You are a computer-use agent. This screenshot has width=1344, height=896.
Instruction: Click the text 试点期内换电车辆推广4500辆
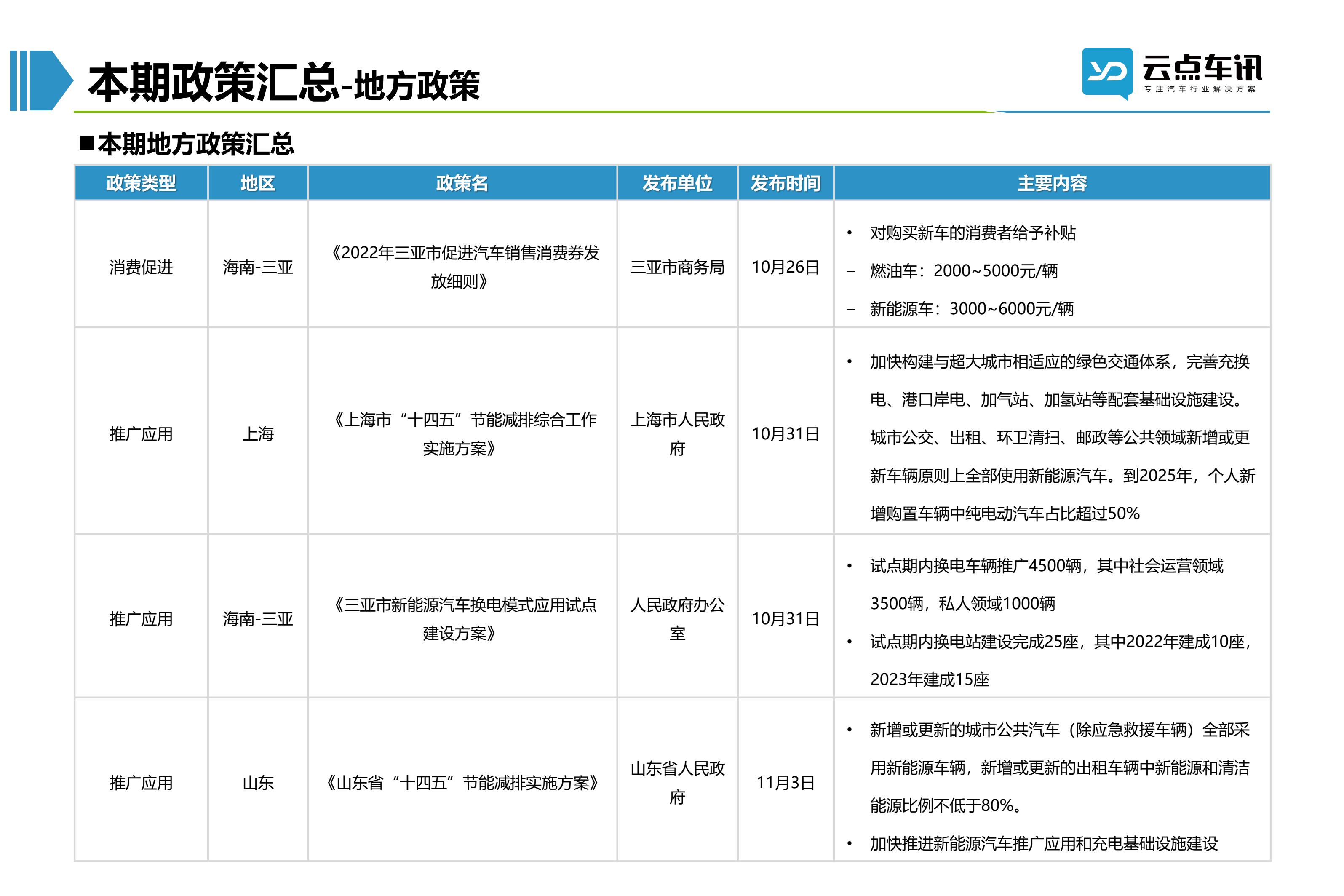[x=975, y=566]
